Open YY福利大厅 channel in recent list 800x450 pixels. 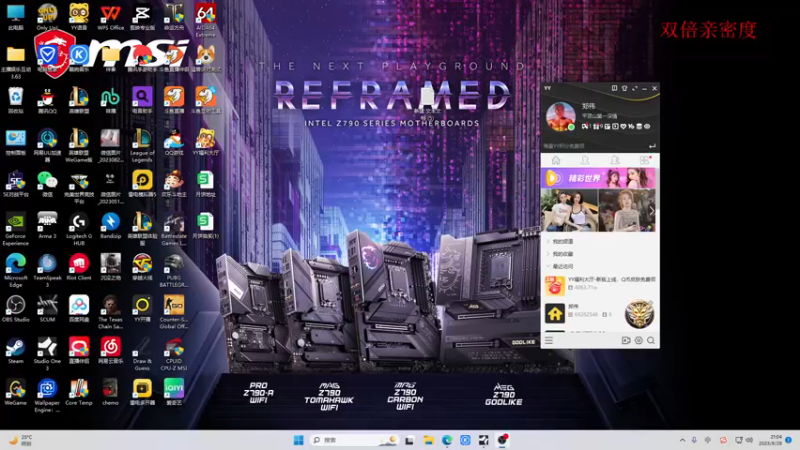pos(599,285)
